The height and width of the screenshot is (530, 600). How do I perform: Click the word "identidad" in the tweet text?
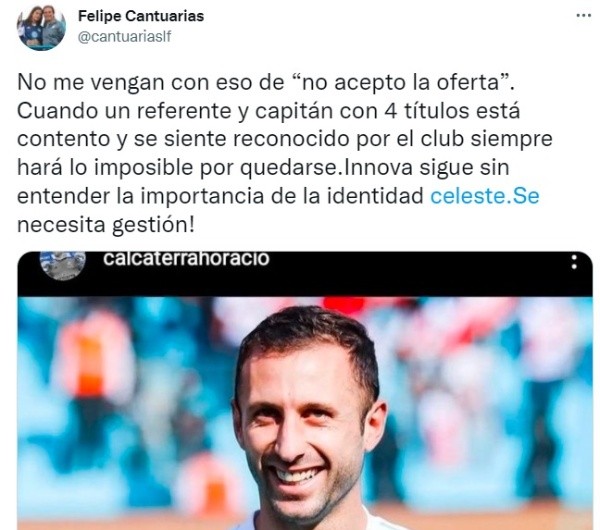coord(375,196)
